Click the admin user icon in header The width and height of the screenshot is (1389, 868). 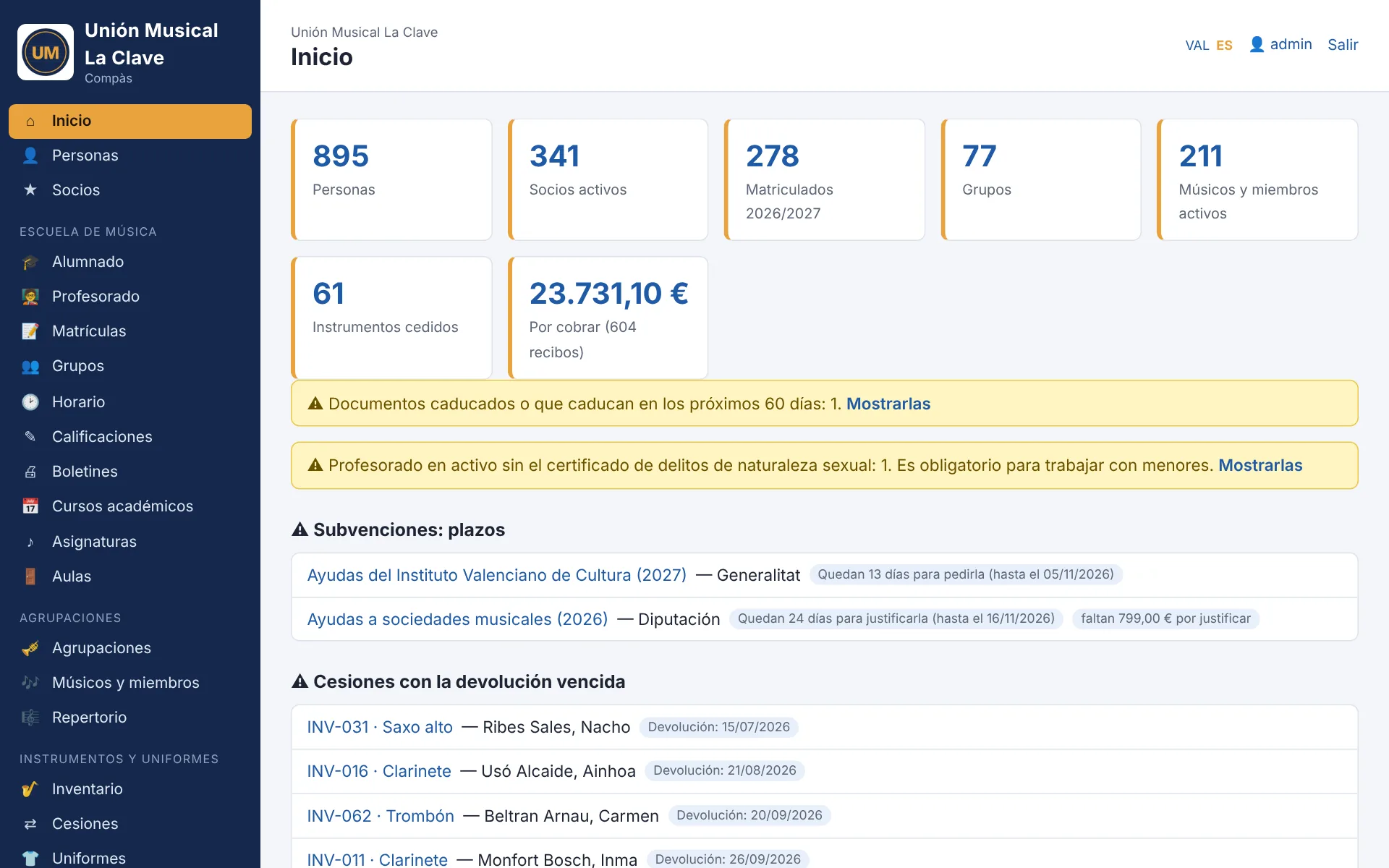(x=1257, y=44)
